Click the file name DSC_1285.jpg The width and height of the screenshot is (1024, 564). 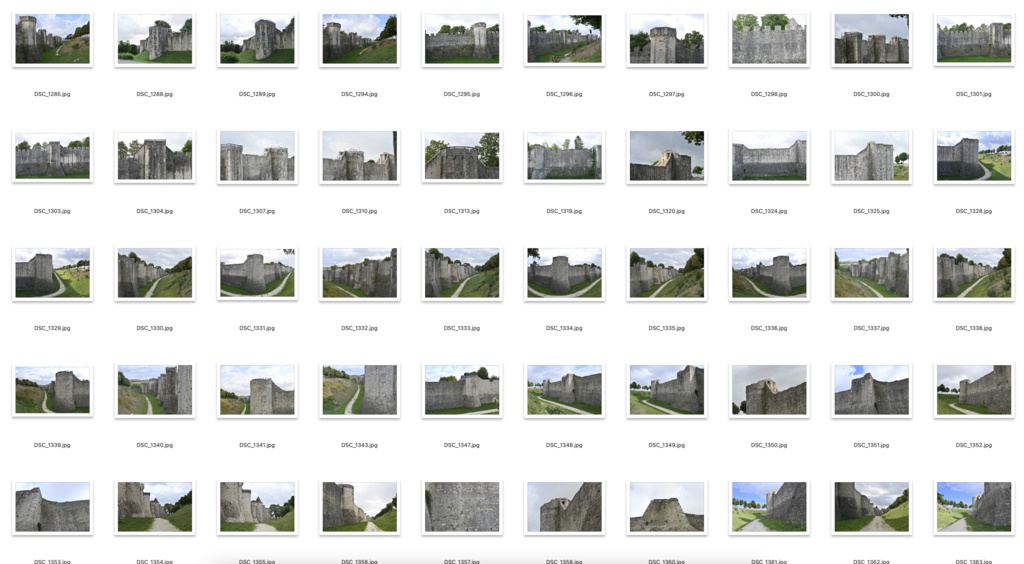click(x=52, y=95)
